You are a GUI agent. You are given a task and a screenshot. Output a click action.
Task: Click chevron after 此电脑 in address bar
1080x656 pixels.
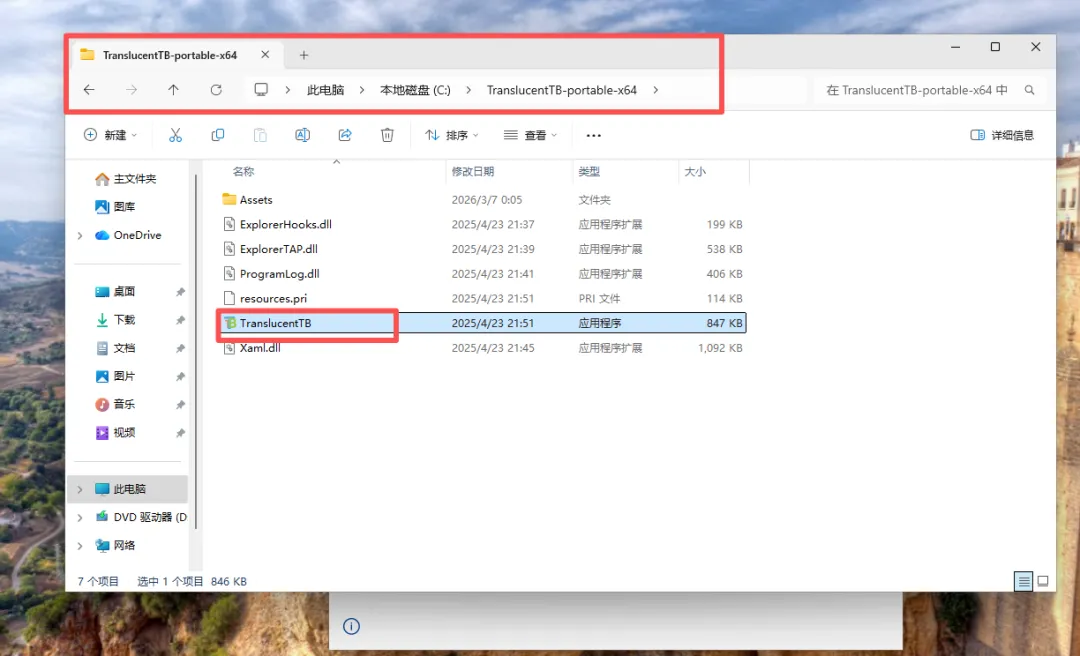pyautogui.click(x=362, y=90)
